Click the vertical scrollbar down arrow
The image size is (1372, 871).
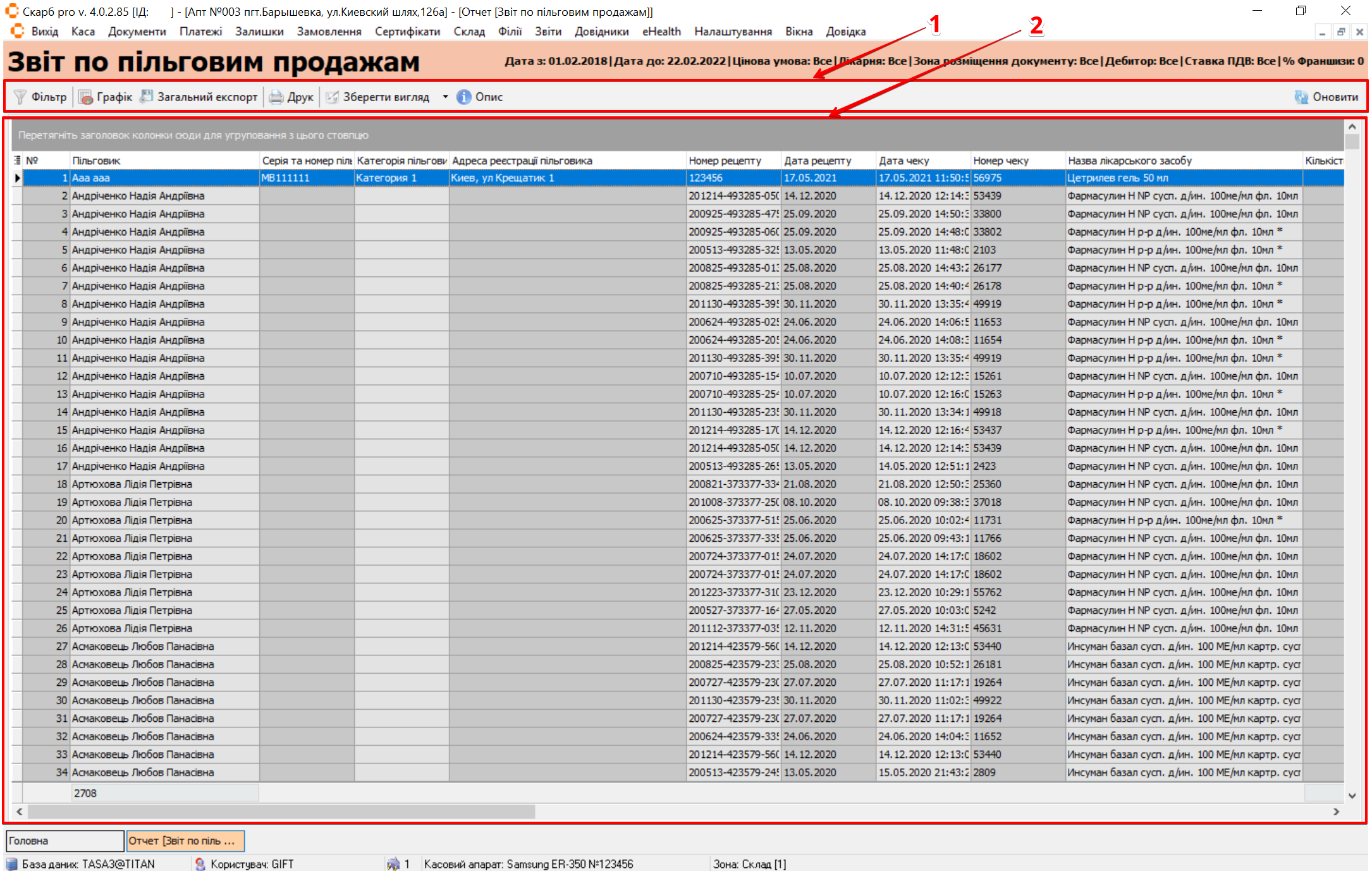[x=1352, y=796]
